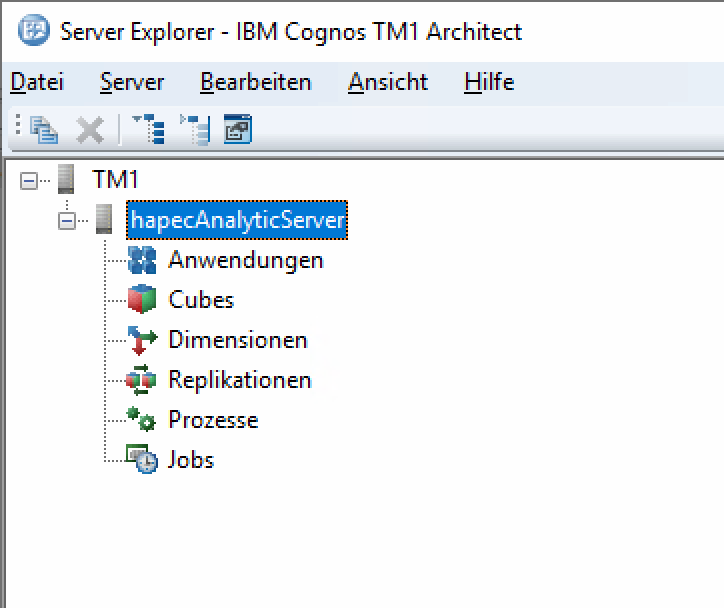Click the Anwendungen icon in the tree
The height and width of the screenshot is (608, 724).
[143, 260]
